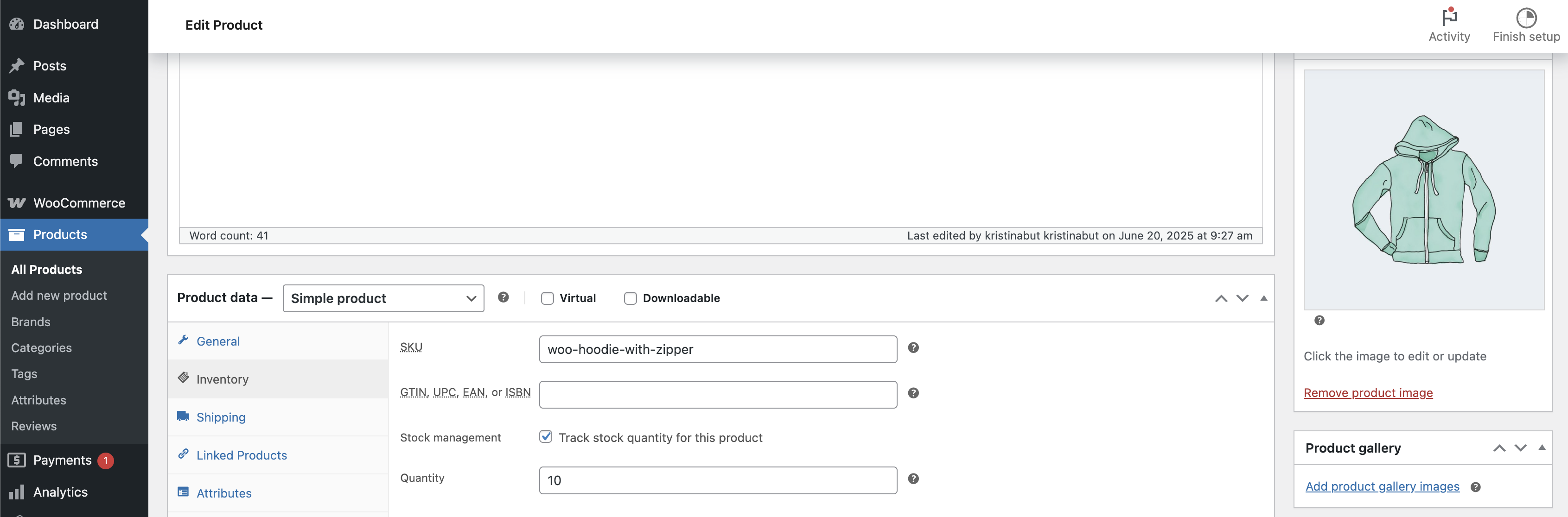
Task: Click the Posts pushpin icon
Action: coord(16,66)
